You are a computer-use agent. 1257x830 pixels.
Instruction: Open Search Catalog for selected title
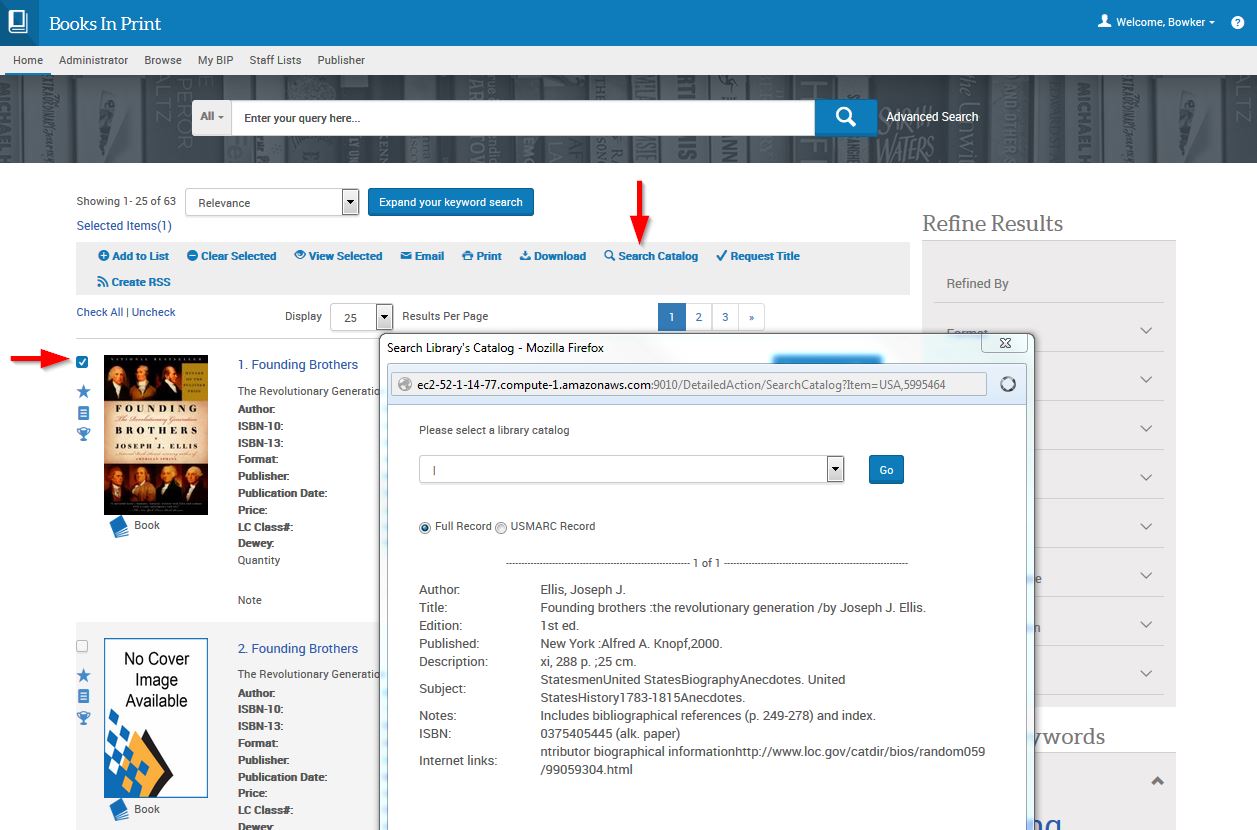651,256
